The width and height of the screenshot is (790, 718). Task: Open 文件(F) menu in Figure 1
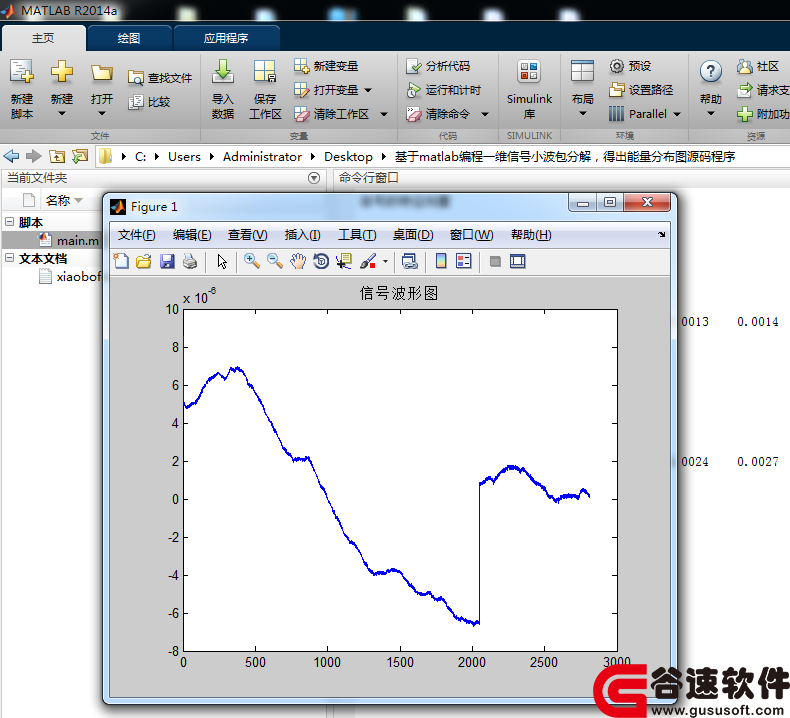[x=137, y=235]
